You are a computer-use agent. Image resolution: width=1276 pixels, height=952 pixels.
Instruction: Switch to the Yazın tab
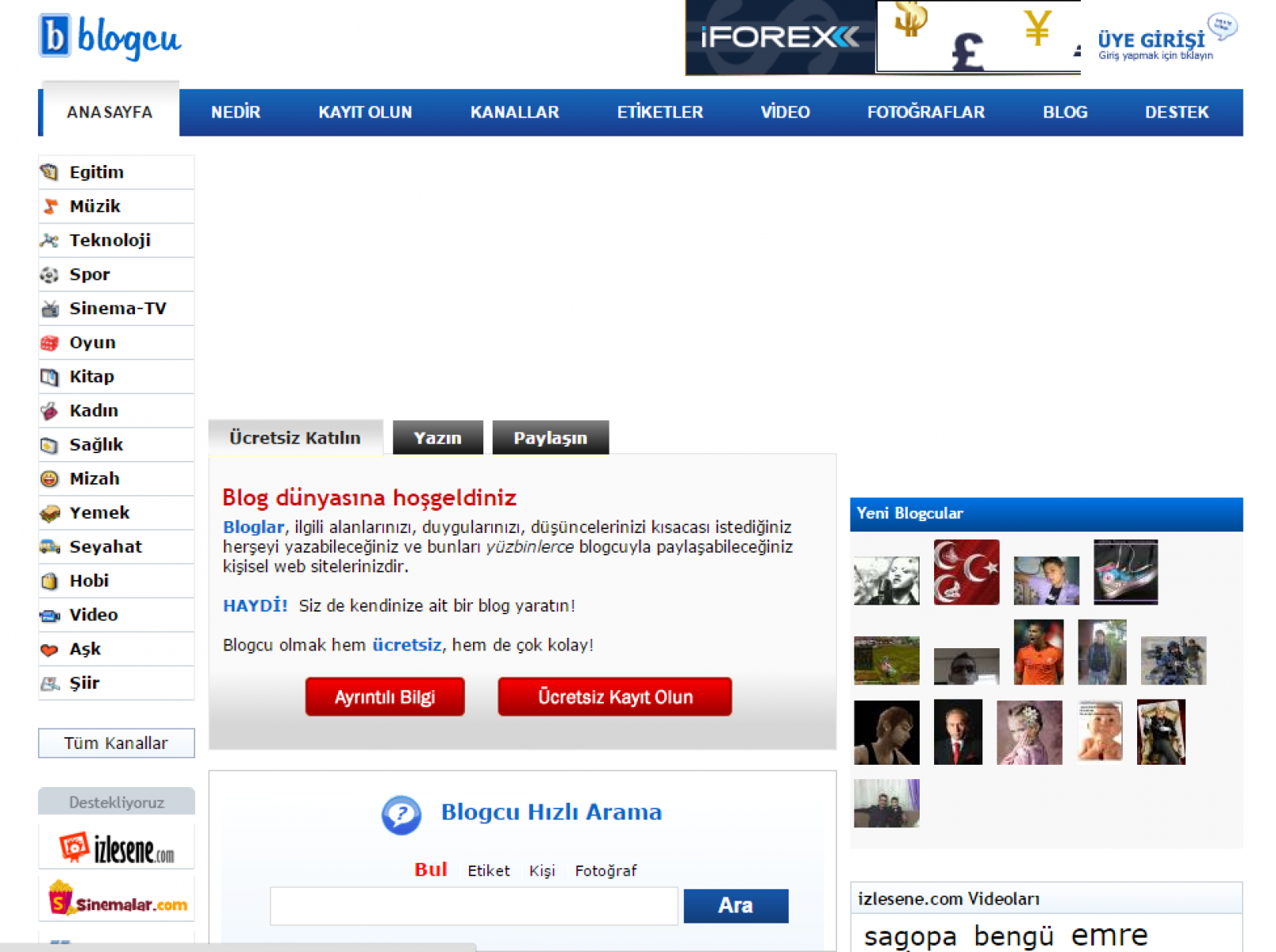tap(437, 438)
